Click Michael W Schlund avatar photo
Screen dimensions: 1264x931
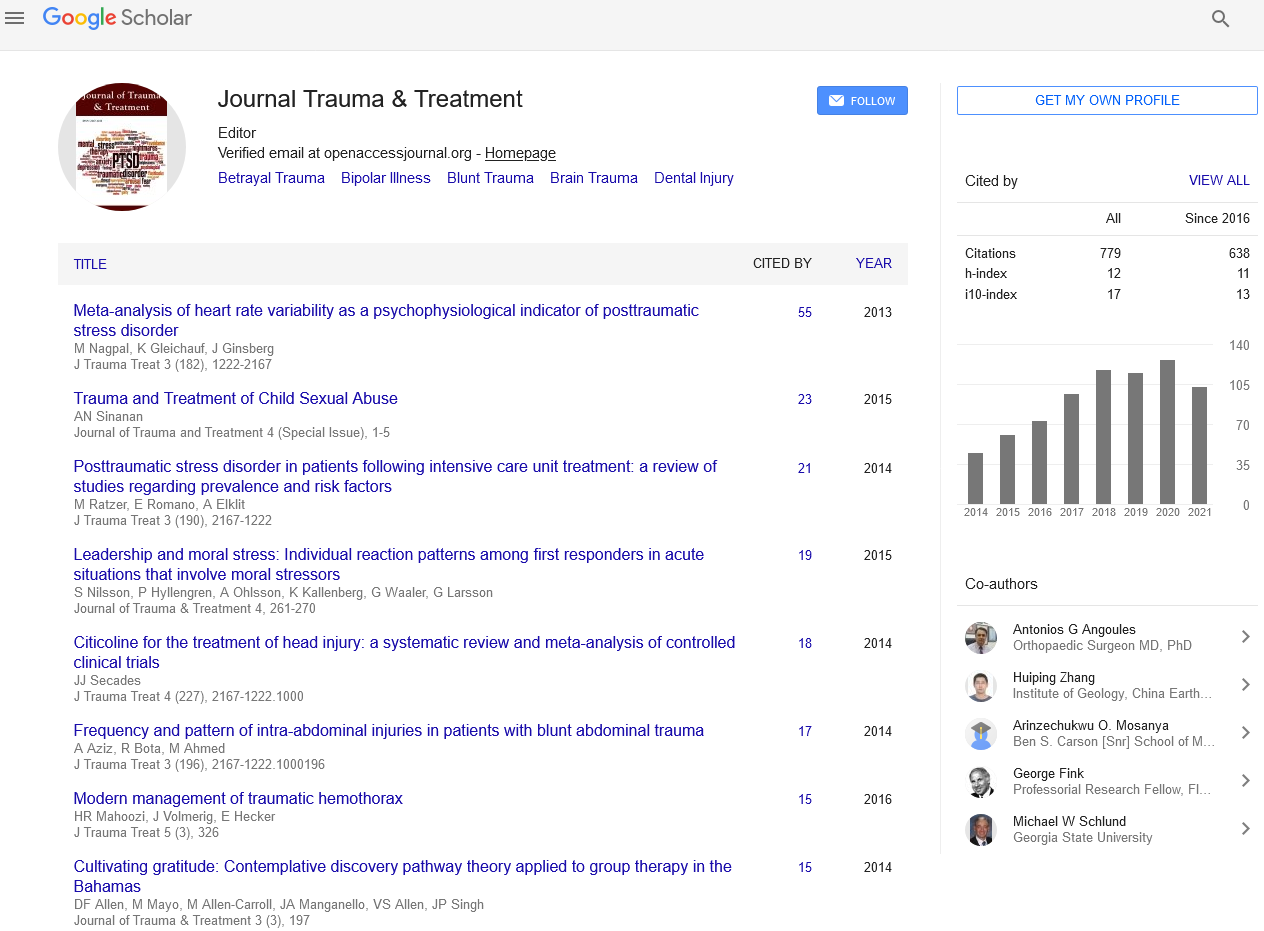[x=981, y=829]
